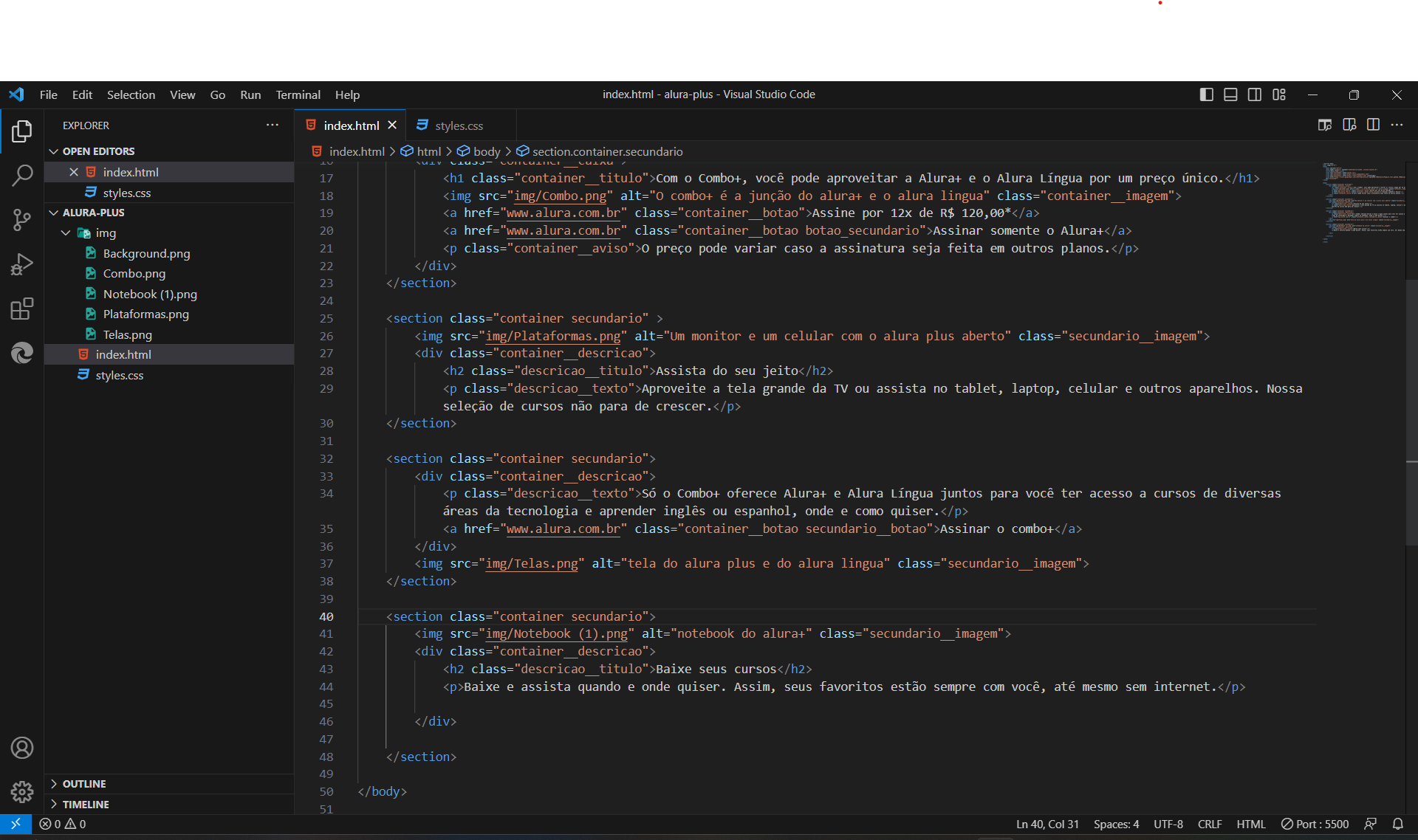Image resolution: width=1418 pixels, height=840 pixels.
Task: Close the index.html tab
Action: click(x=392, y=125)
